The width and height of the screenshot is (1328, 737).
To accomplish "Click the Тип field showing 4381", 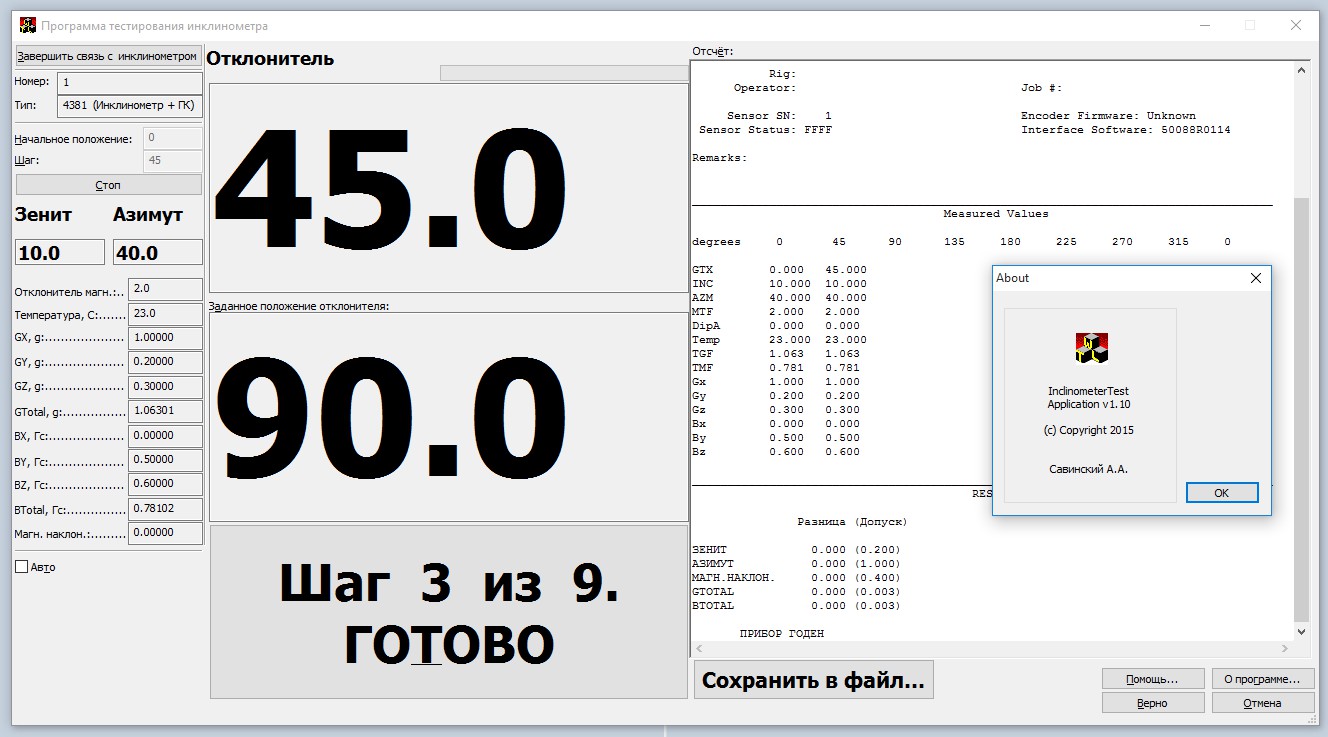I will (x=129, y=105).
